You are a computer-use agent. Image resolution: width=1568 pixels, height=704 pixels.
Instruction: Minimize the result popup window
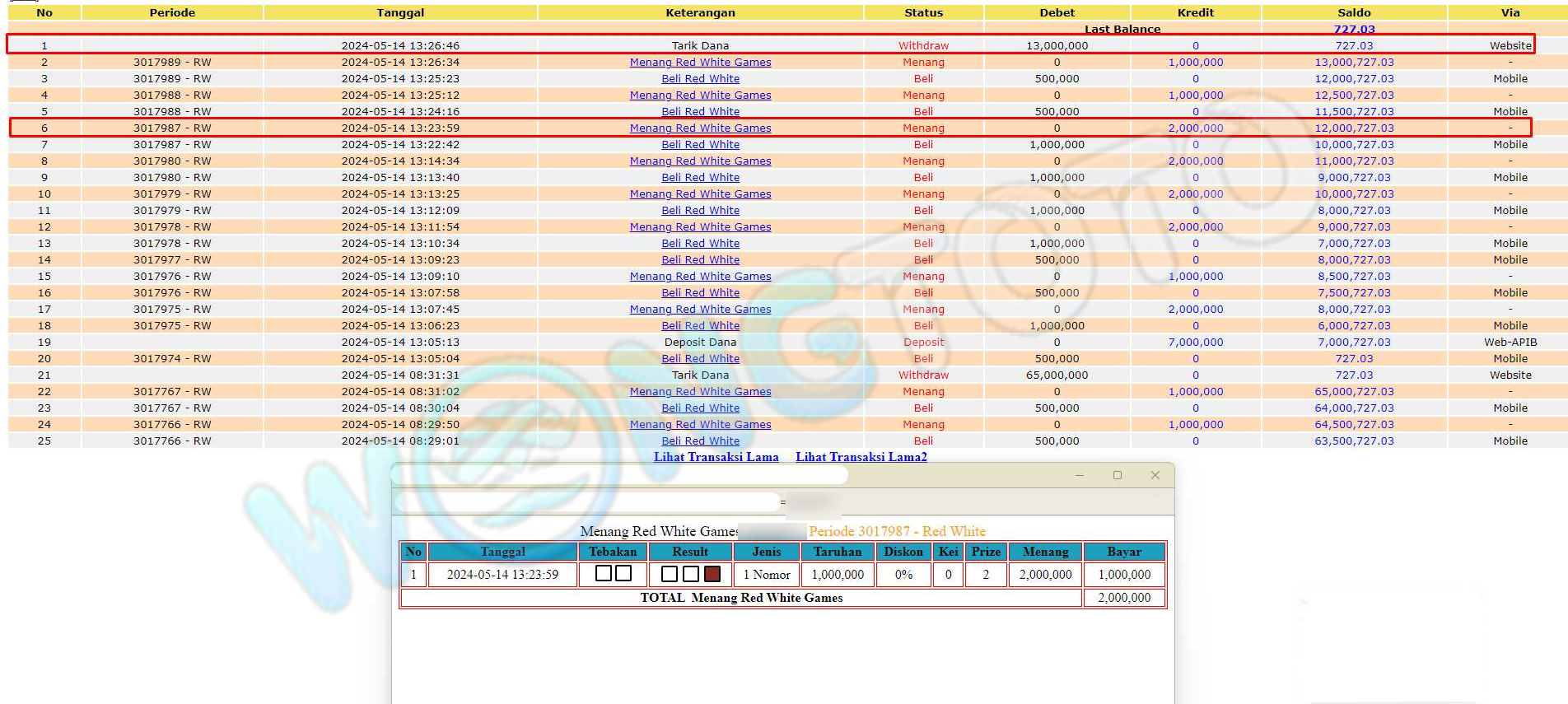pyautogui.click(x=1079, y=475)
